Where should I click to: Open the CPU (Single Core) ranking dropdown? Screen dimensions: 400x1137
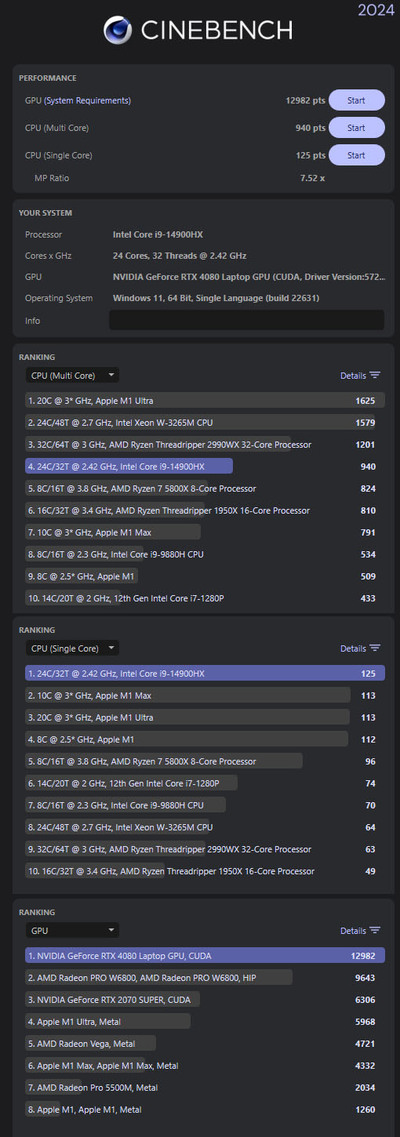72,648
